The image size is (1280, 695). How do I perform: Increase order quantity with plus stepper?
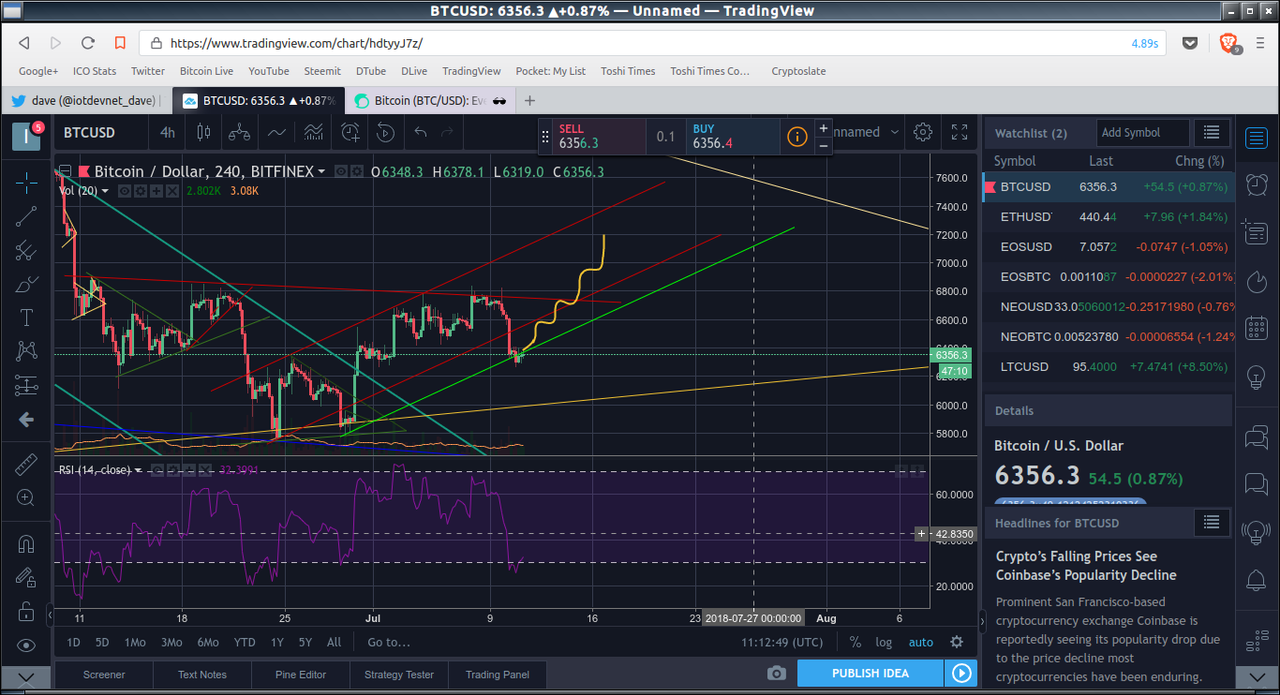tap(823, 128)
